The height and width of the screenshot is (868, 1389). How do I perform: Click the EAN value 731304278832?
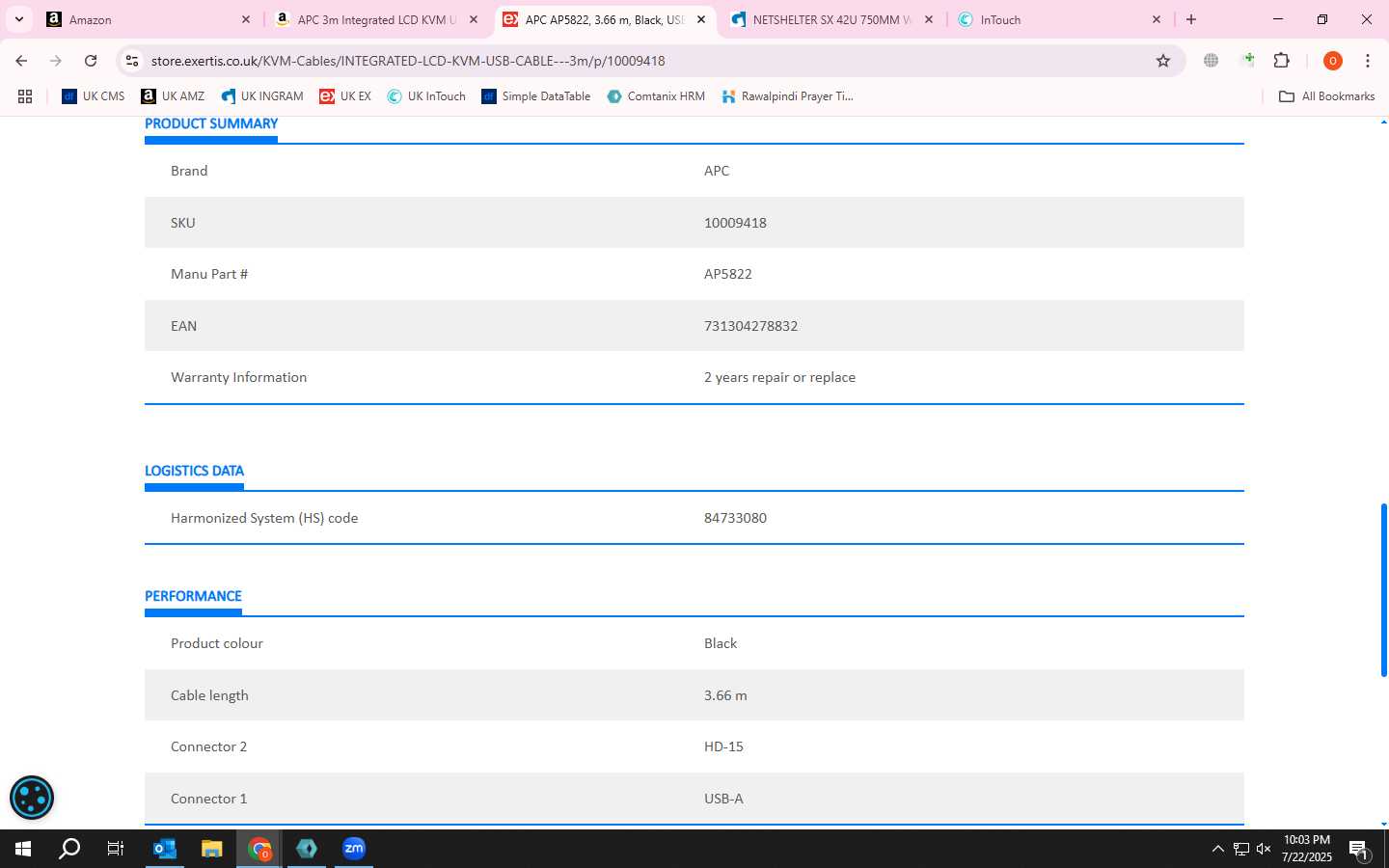750,326
